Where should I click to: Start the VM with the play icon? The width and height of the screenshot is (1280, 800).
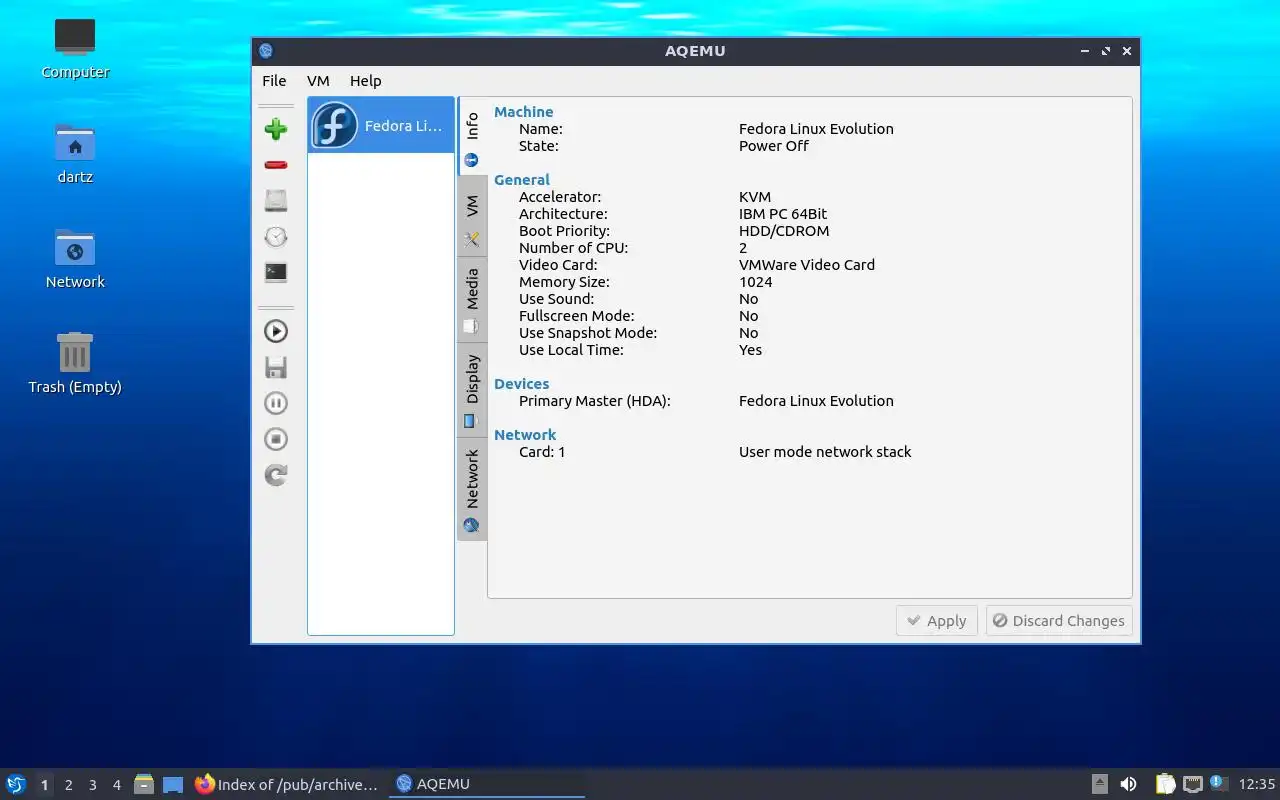276,331
